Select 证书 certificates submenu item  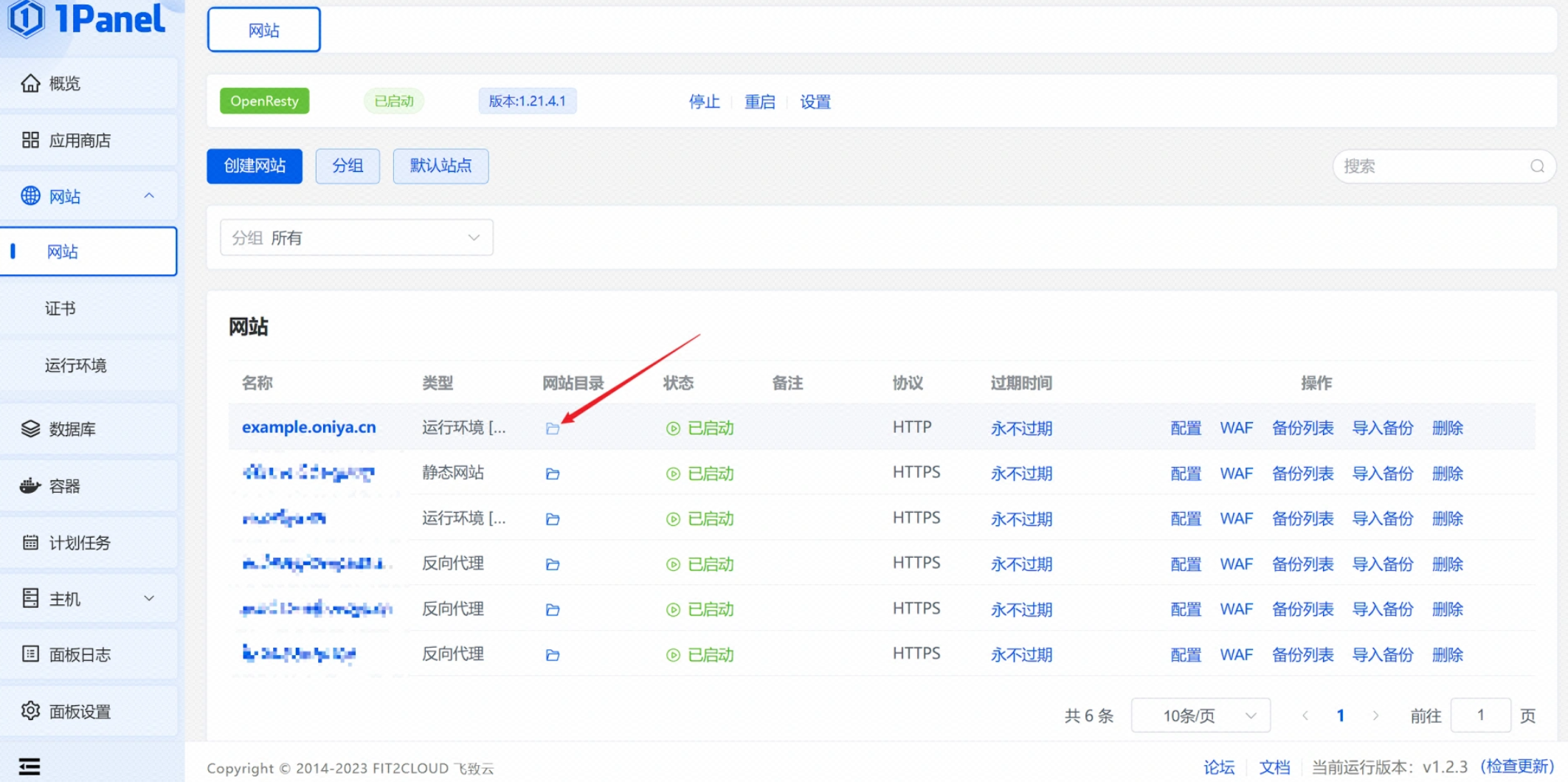[x=61, y=308]
